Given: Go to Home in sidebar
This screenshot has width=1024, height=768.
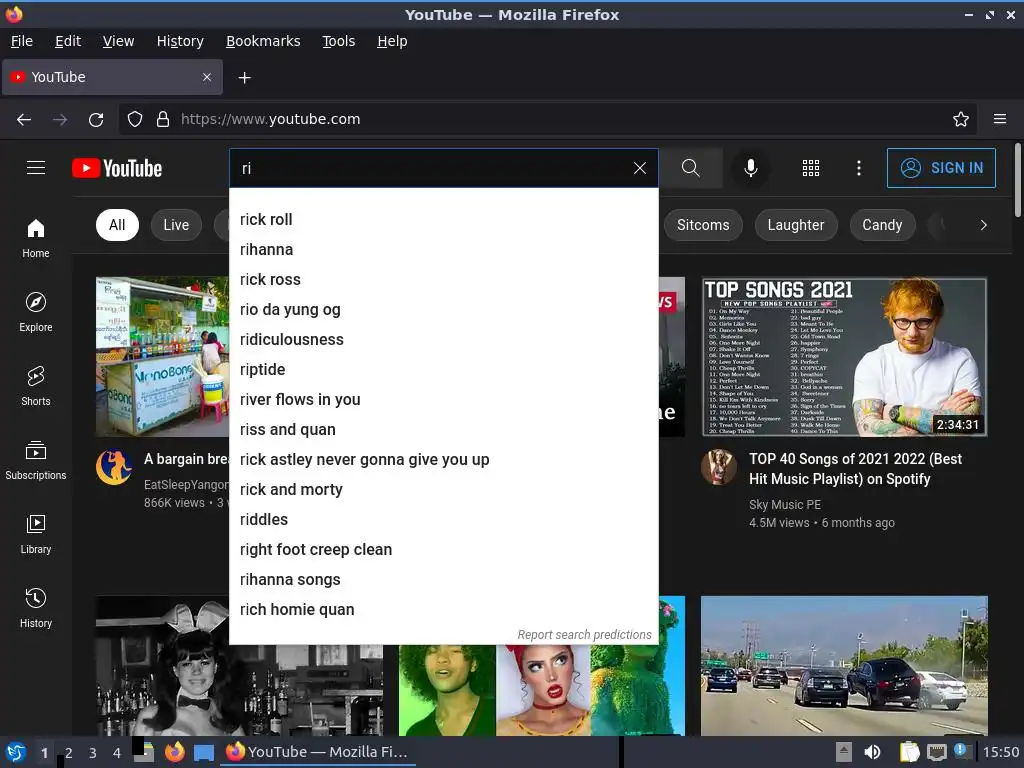Looking at the screenshot, I should pyautogui.click(x=36, y=238).
